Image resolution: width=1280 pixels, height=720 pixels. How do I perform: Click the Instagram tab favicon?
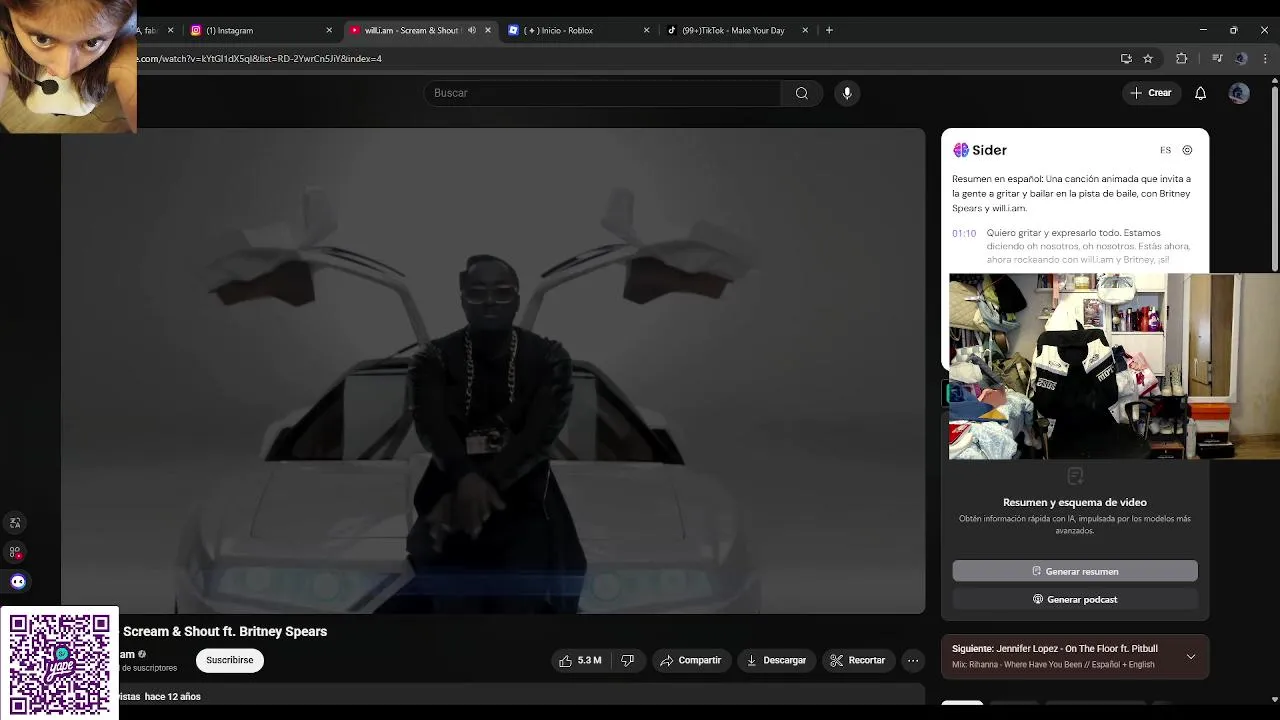click(196, 30)
